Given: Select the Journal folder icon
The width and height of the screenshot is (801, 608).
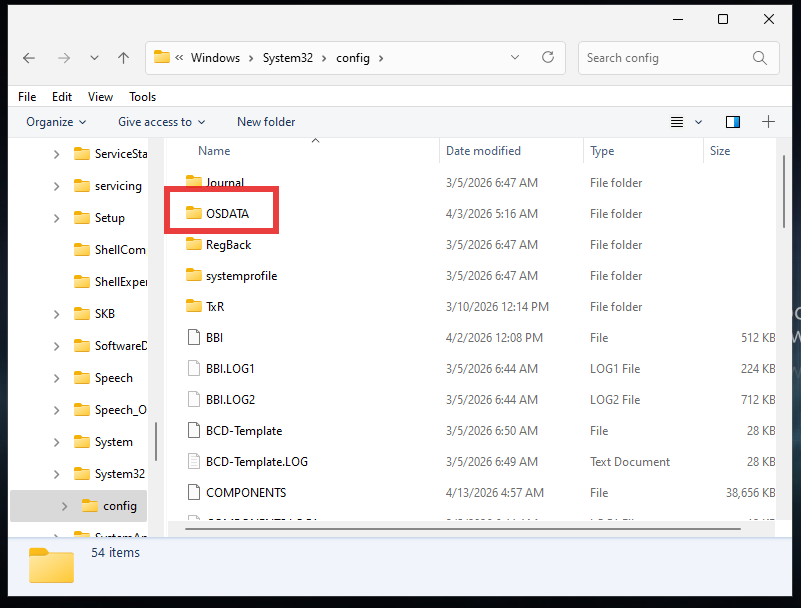Looking at the screenshot, I should [x=194, y=182].
